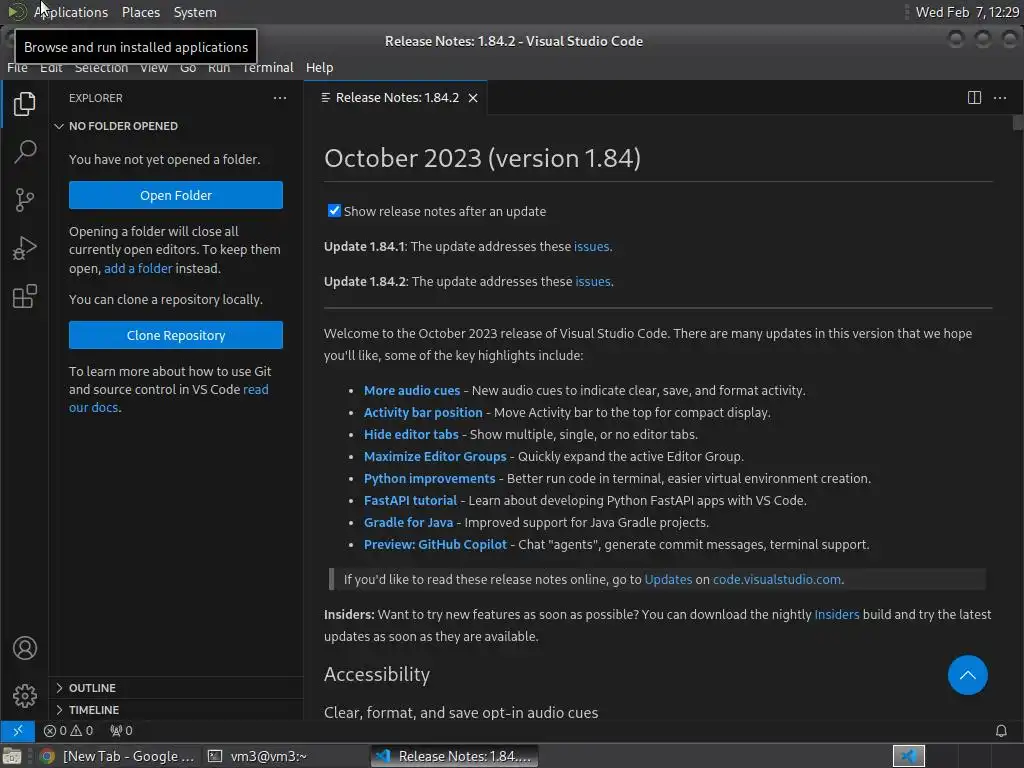This screenshot has height=768, width=1024.
Task: Open the Places system menu
Action: [x=140, y=12]
